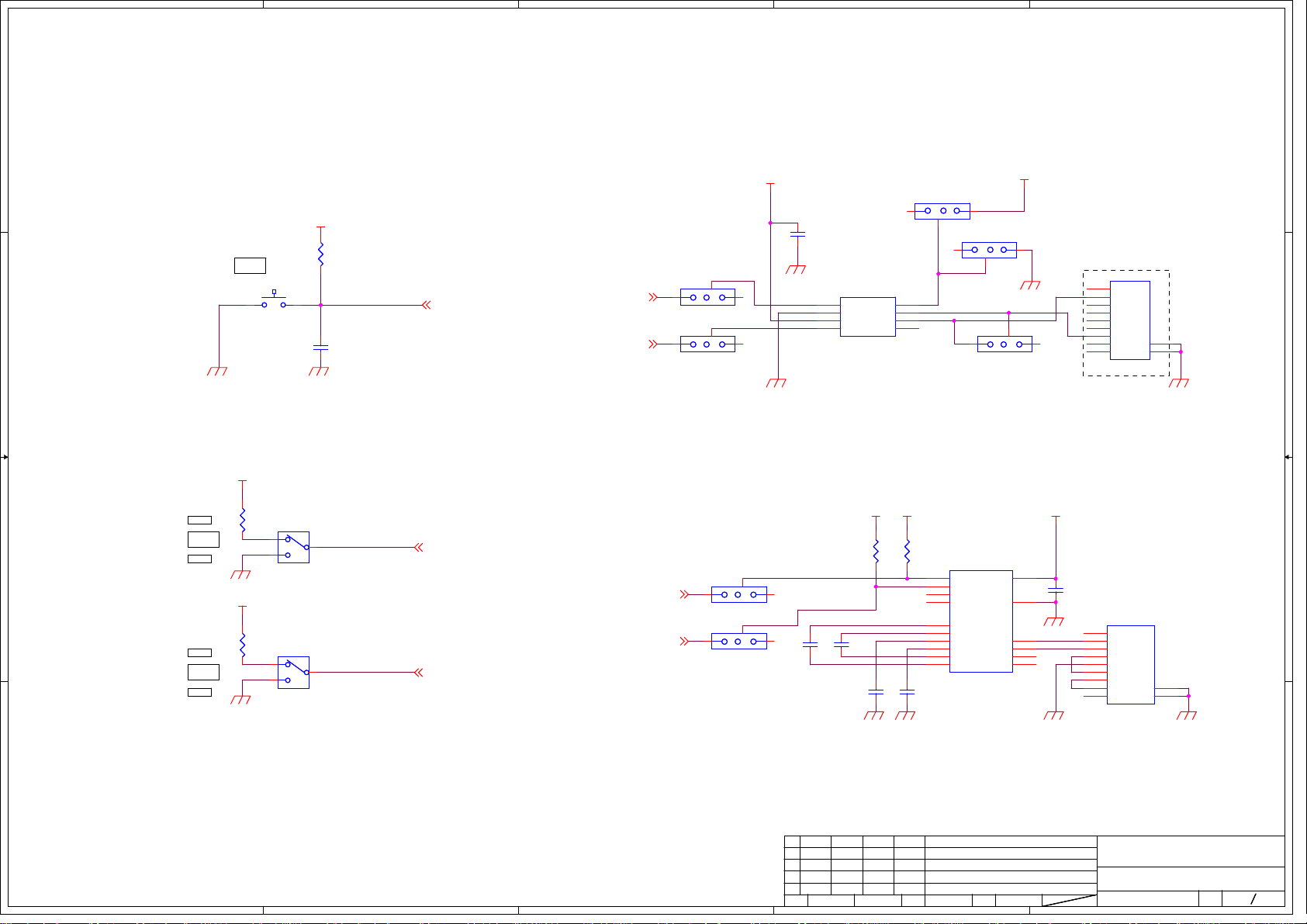Select the eight-pin IC in upper right circuit
Screen dimensions: 1307x924
coord(868,317)
